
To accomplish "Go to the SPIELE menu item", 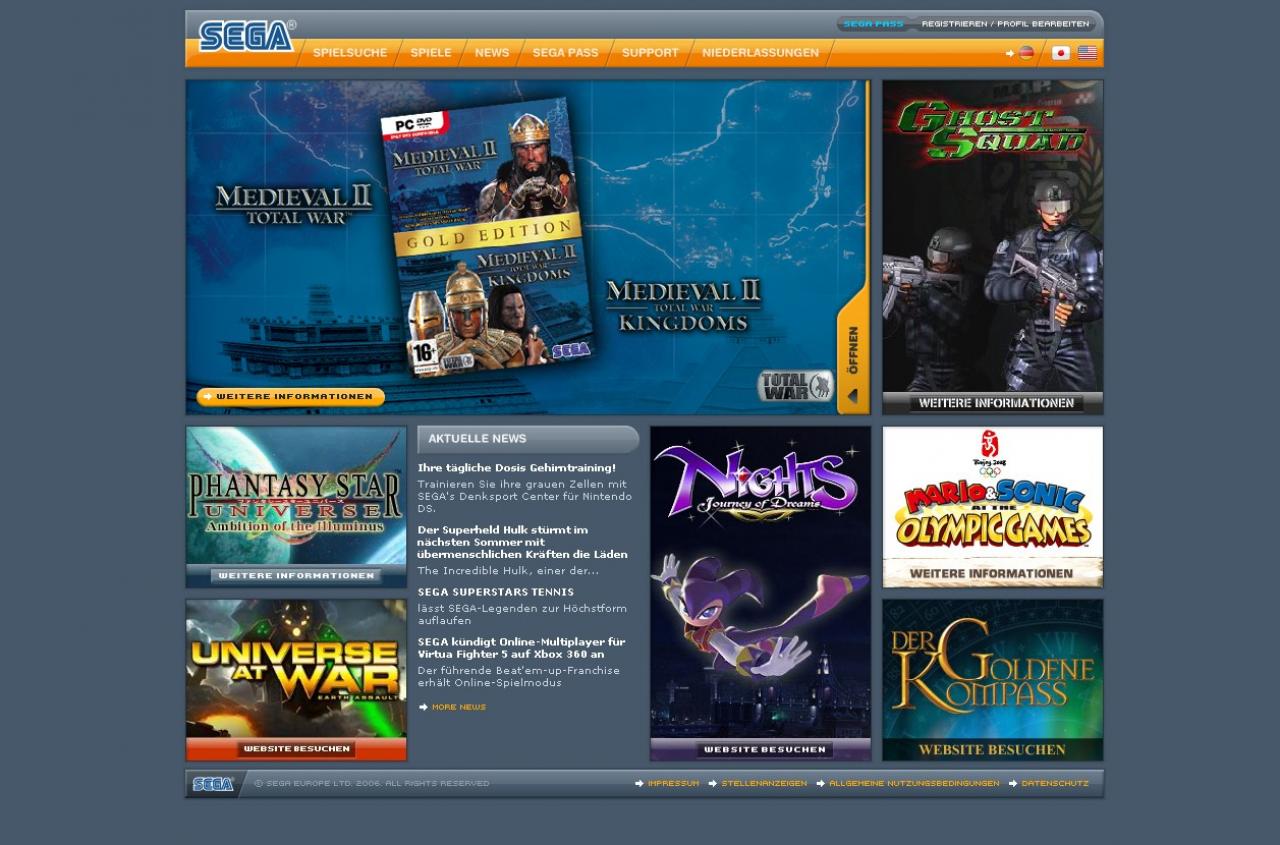I will tap(431, 53).
